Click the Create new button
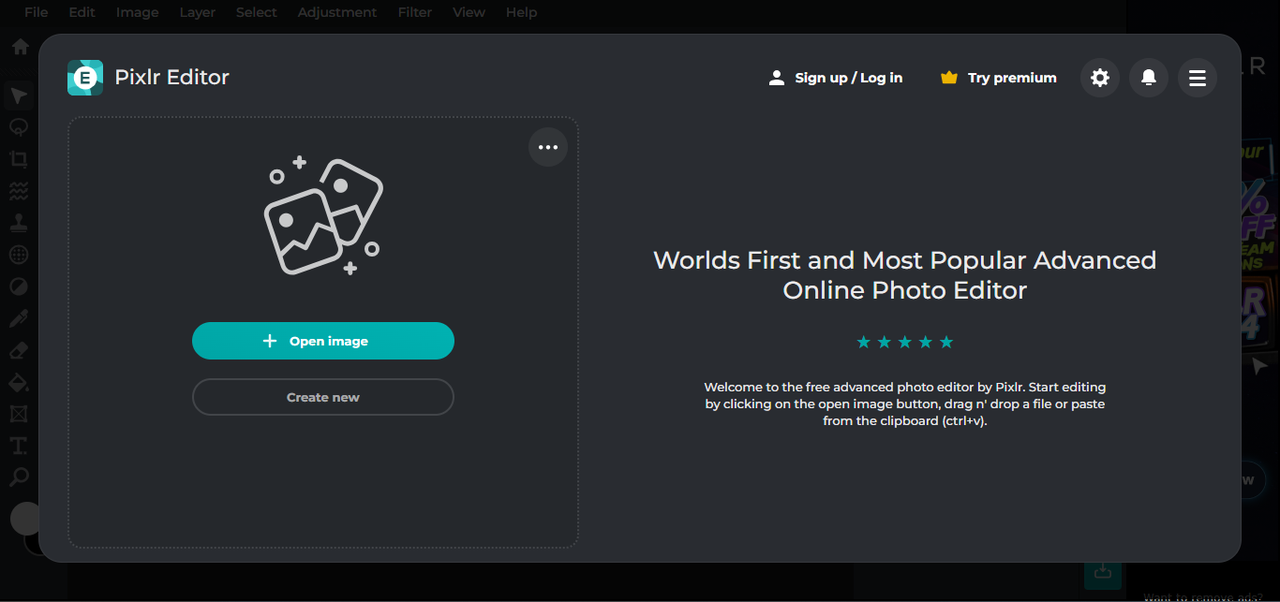The image size is (1280, 602). pos(323,397)
